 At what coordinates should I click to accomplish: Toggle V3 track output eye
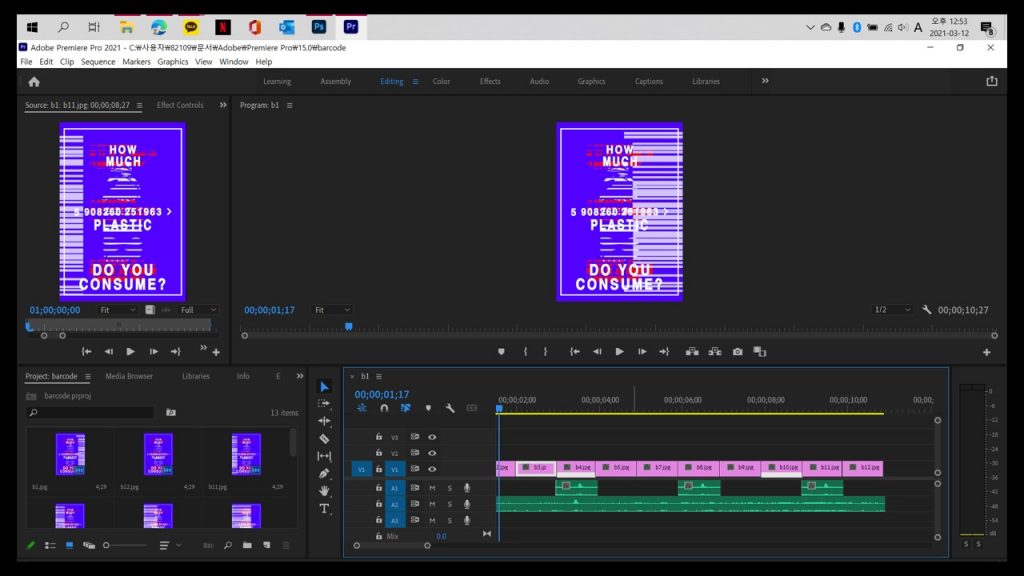(x=432, y=437)
